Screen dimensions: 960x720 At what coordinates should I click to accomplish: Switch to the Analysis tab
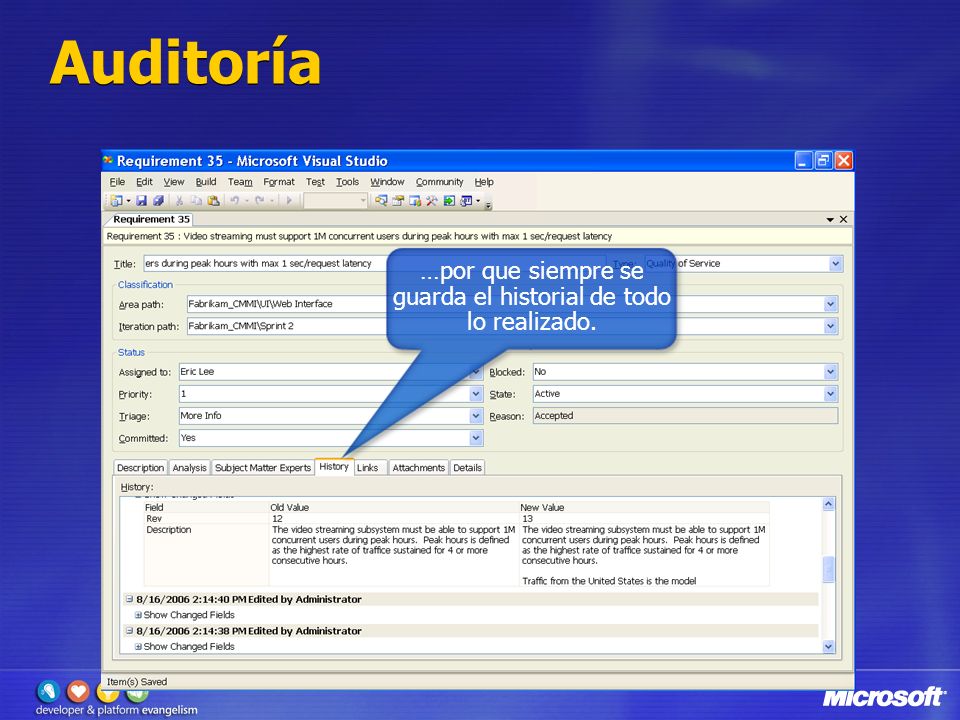[x=189, y=468]
